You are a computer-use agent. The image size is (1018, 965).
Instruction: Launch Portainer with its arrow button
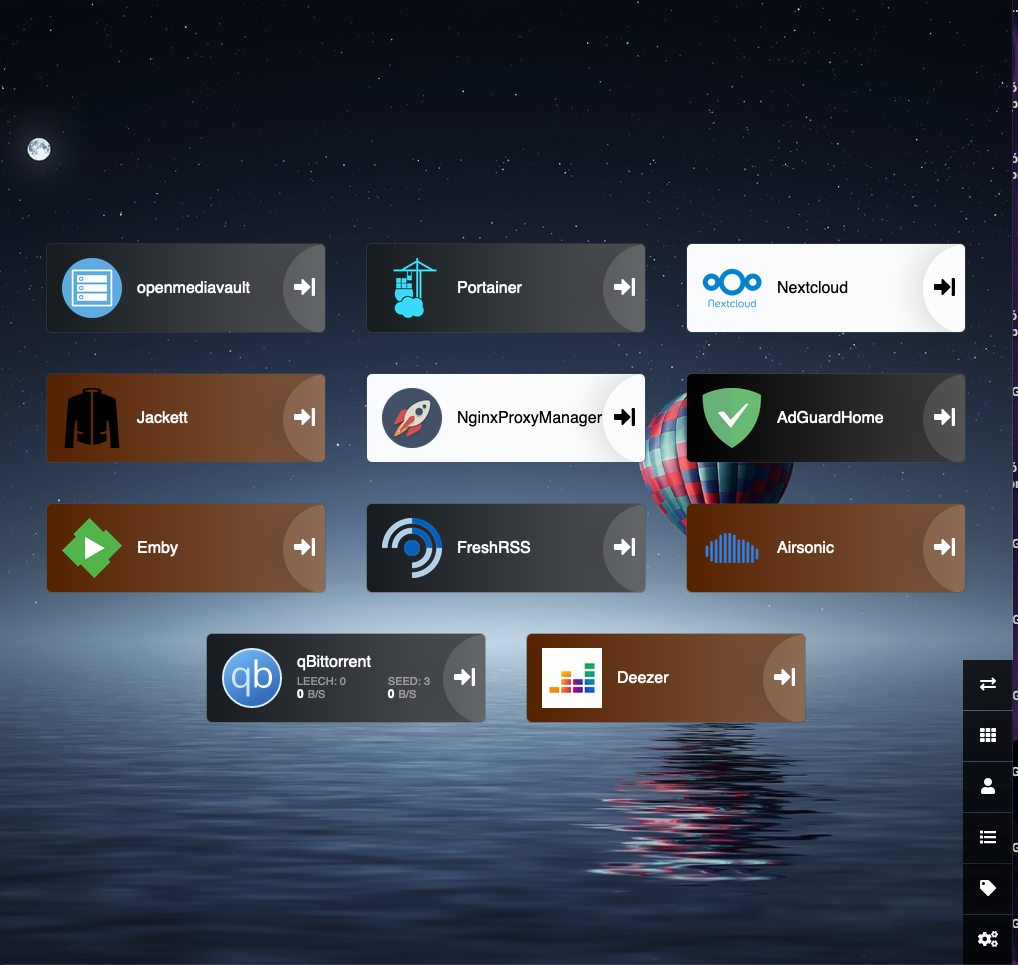(625, 287)
